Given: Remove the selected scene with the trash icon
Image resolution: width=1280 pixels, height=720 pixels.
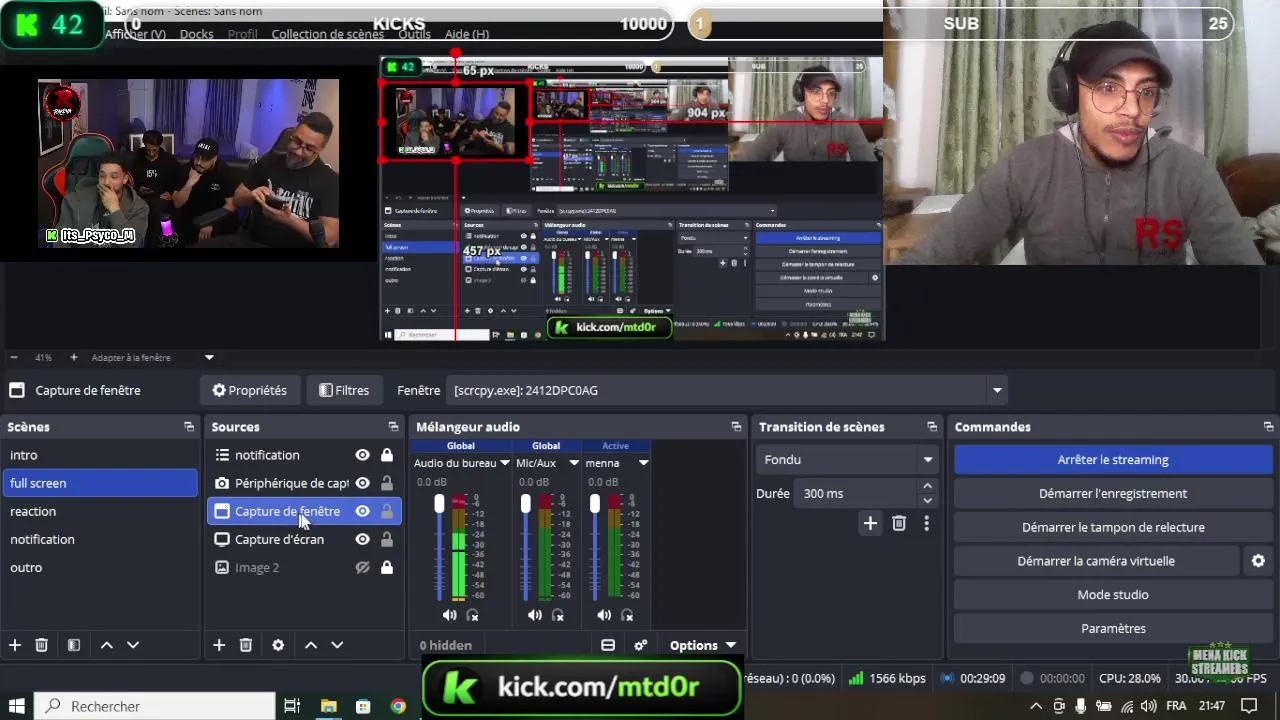Looking at the screenshot, I should 41,645.
